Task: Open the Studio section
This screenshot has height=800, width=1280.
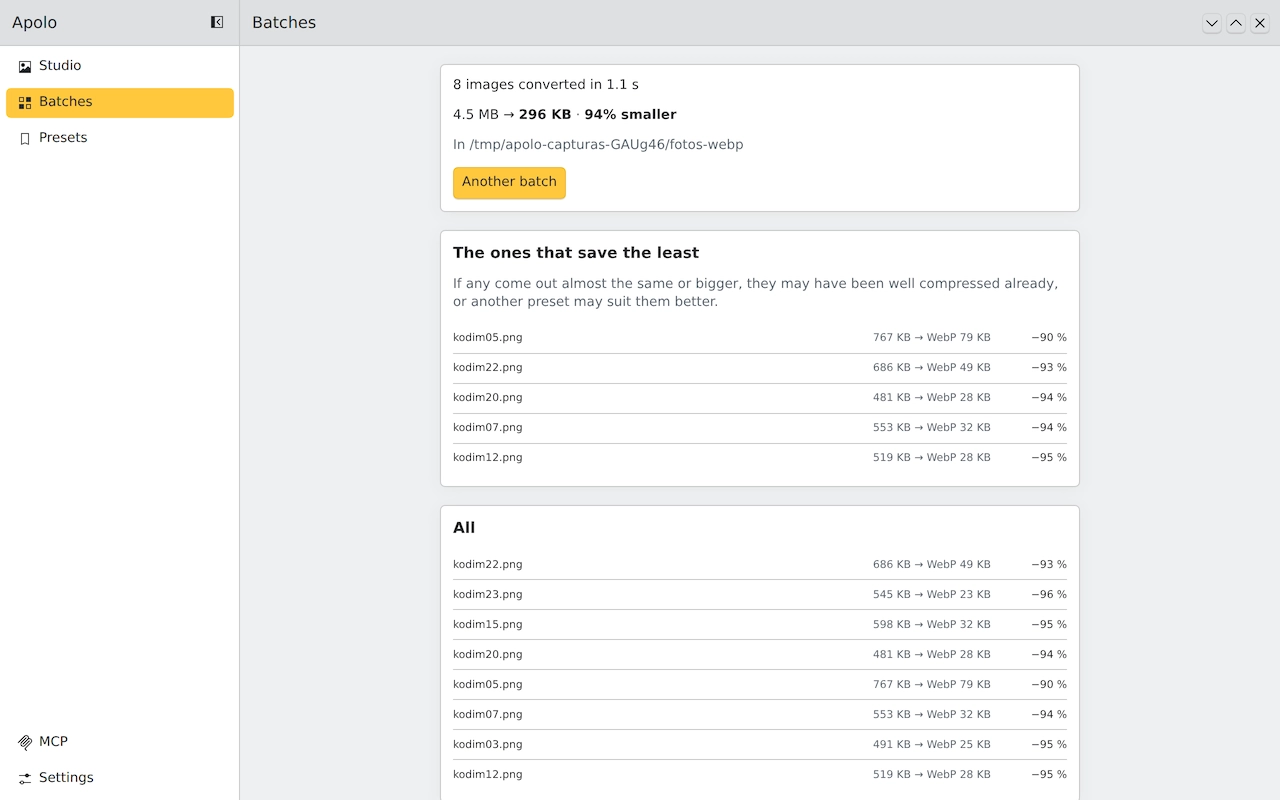Action: coord(120,66)
